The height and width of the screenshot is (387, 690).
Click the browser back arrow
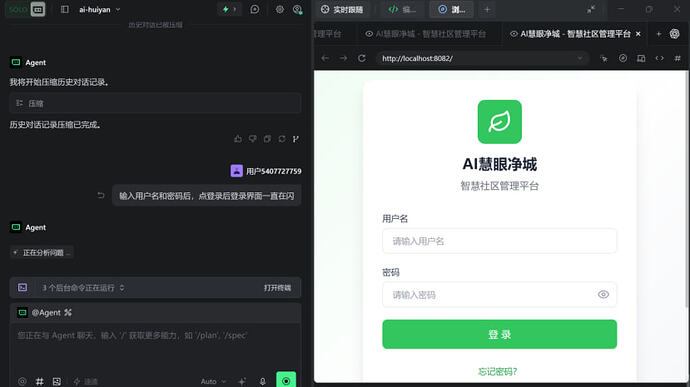(325, 58)
